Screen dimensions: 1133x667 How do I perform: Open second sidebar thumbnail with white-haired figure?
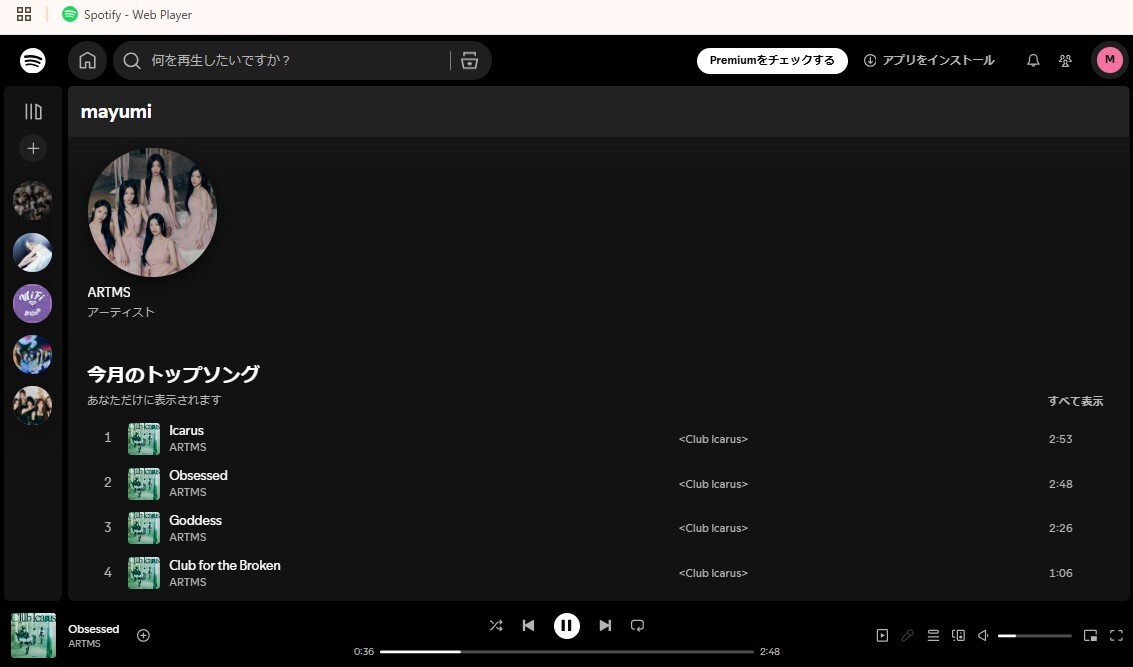point(33,252)
